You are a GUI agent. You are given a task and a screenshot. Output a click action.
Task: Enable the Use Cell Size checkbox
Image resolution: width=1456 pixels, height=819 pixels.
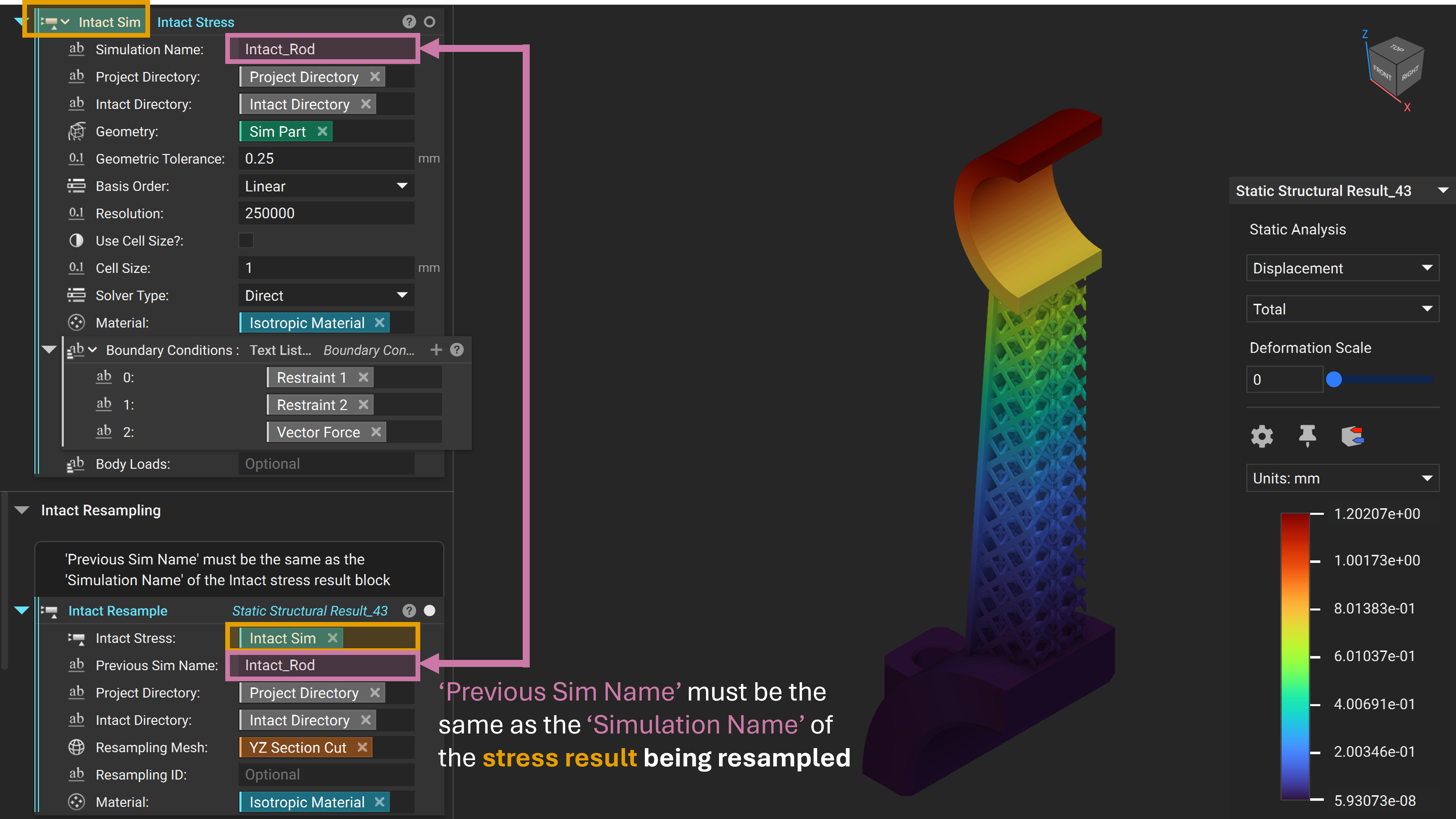pyautogui.click(x=246, y=241)
